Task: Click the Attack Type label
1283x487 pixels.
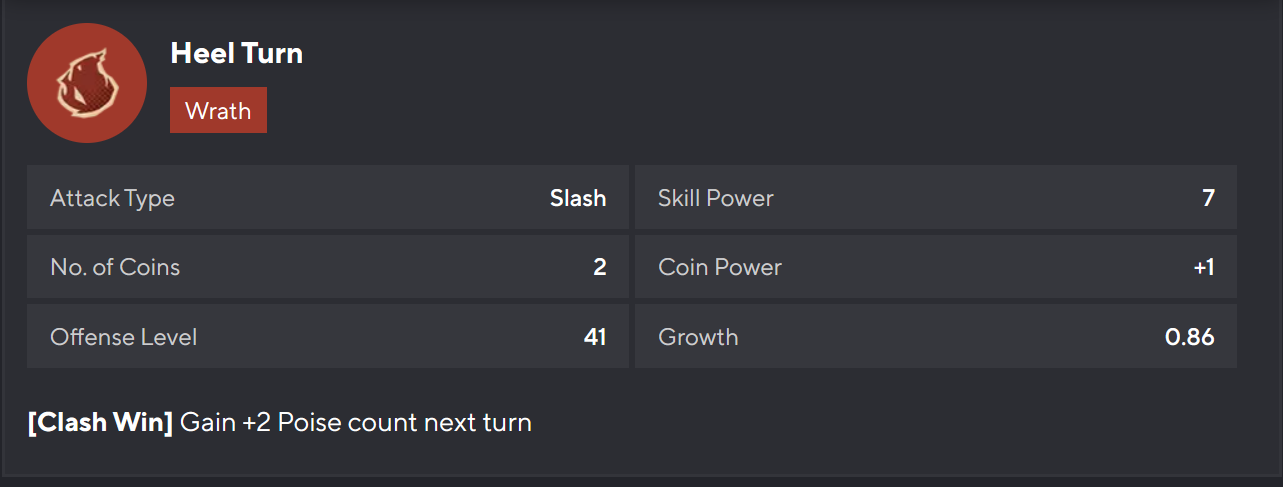Action: (112, 198)
